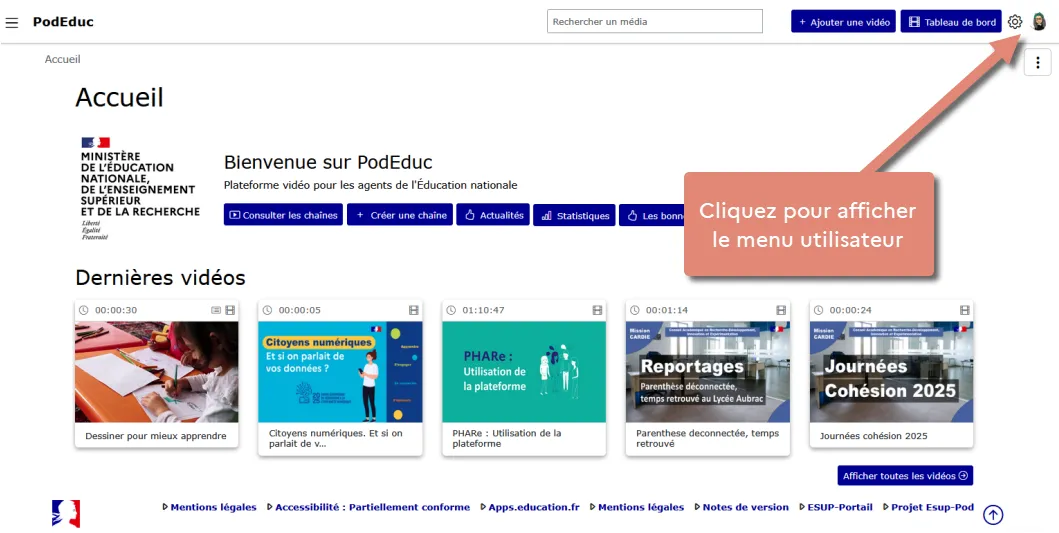Open the Statistiques button
Screen dimensions: 1059x533
tap(574, 215)
